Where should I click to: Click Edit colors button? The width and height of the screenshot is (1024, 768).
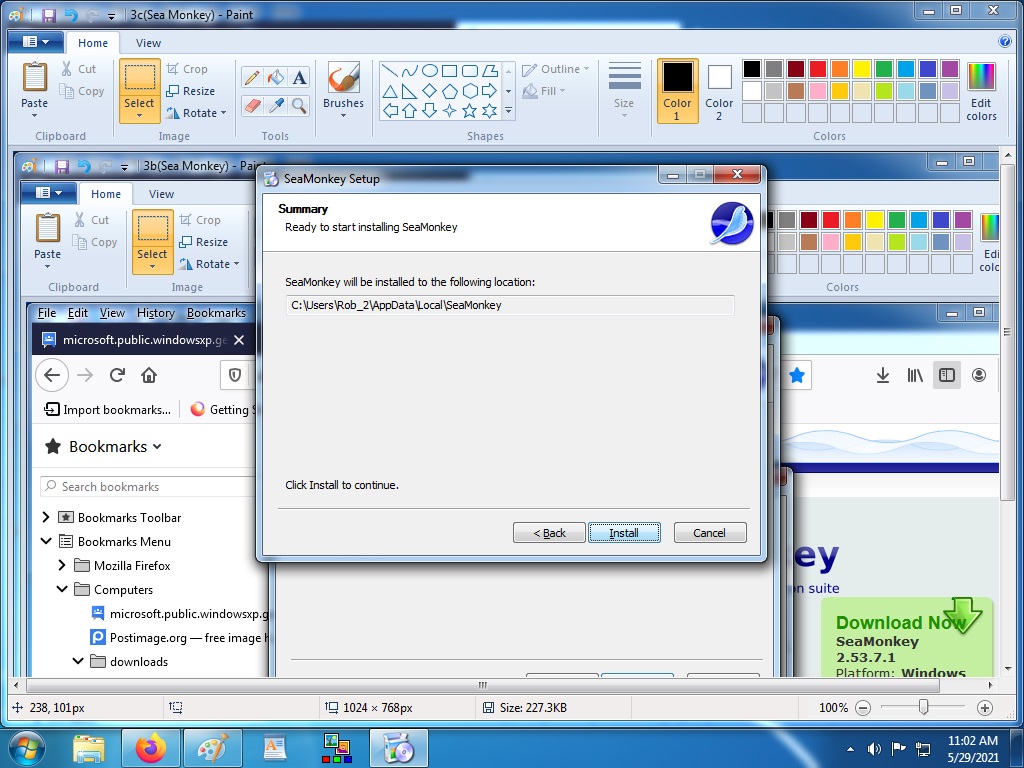tap(981, 91)
